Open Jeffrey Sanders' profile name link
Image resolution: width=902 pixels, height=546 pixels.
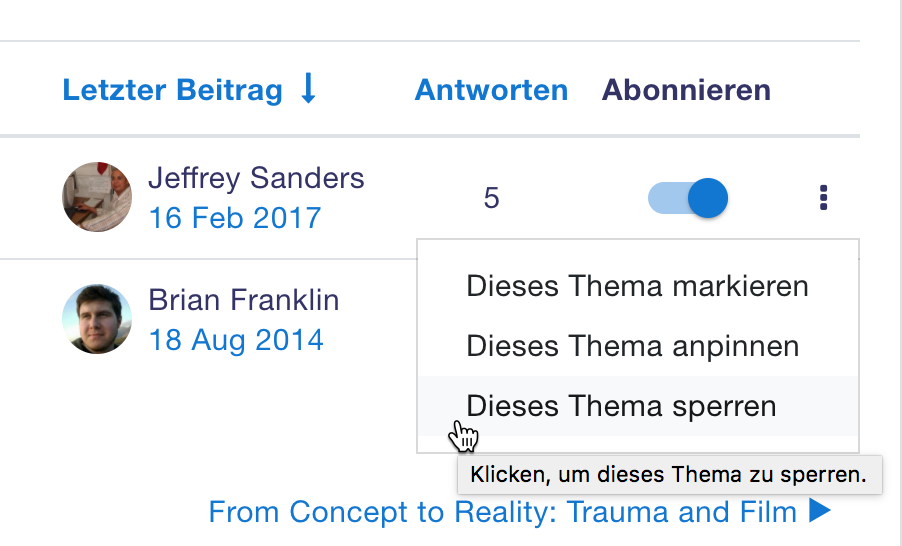(x=256, y=178)
